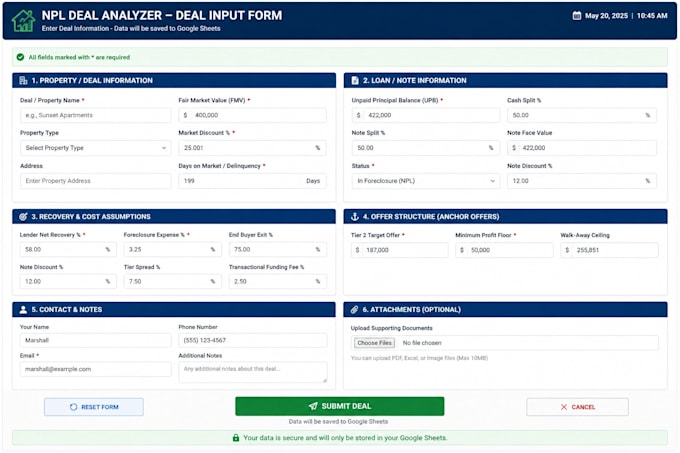Click the Unpaid Principal Balance field

(425, 115)
